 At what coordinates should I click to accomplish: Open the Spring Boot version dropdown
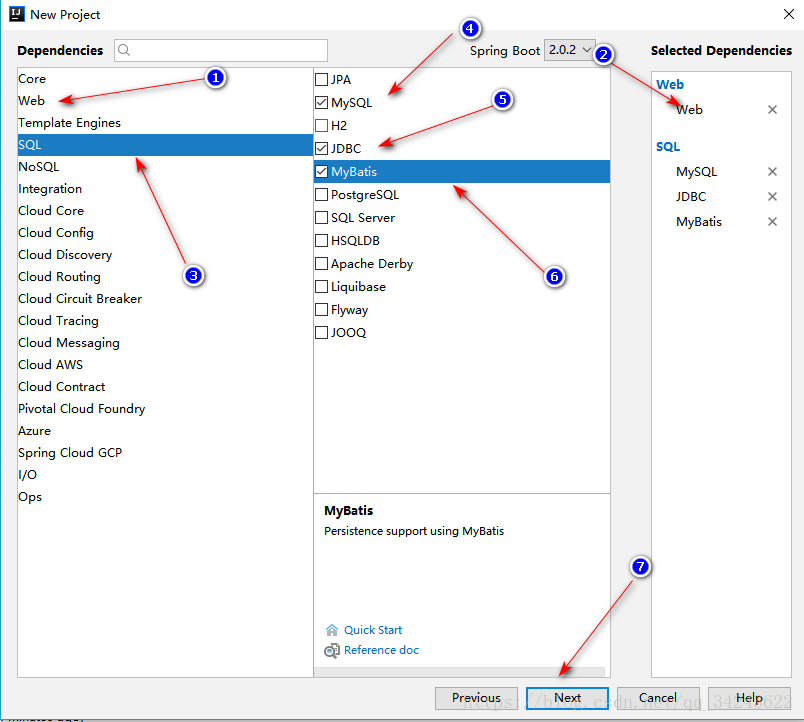(x=570, y=50)
